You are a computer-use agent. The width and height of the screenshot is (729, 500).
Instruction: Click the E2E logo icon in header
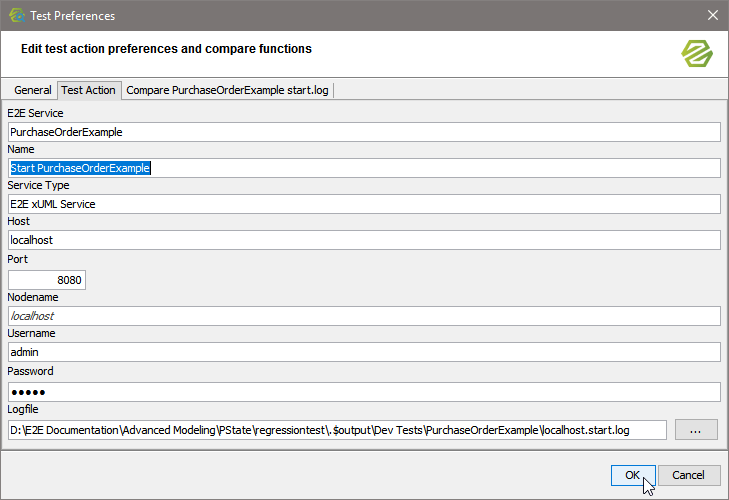[x=696, y=53]
